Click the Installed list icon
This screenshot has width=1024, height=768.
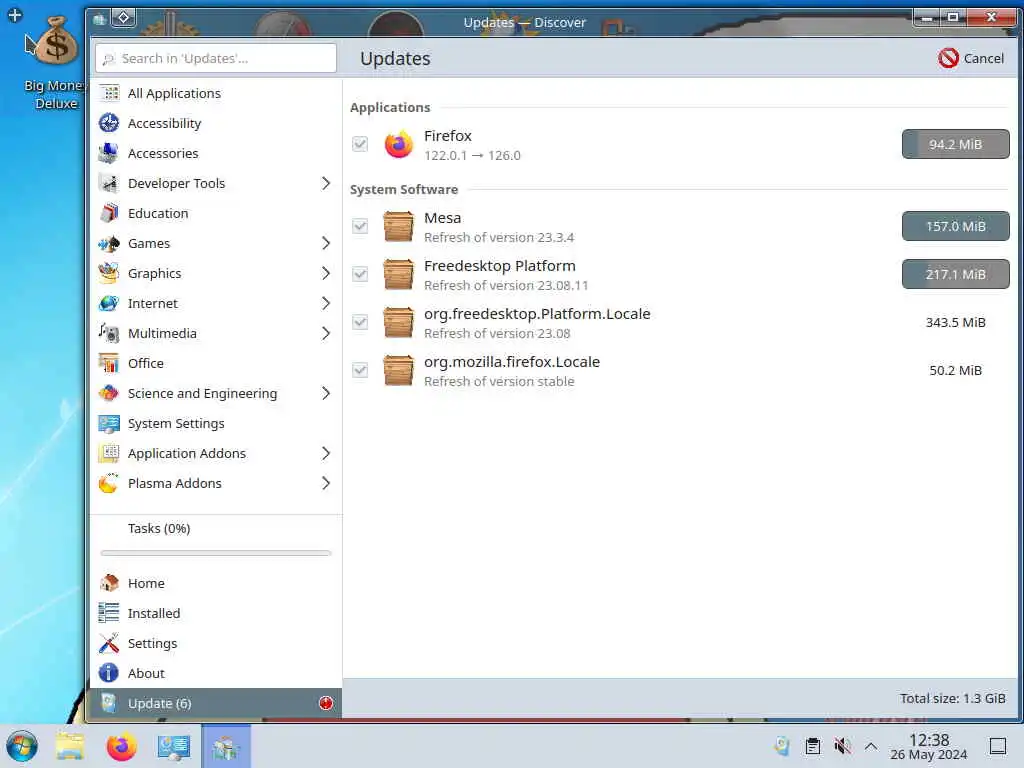(109, 613)
